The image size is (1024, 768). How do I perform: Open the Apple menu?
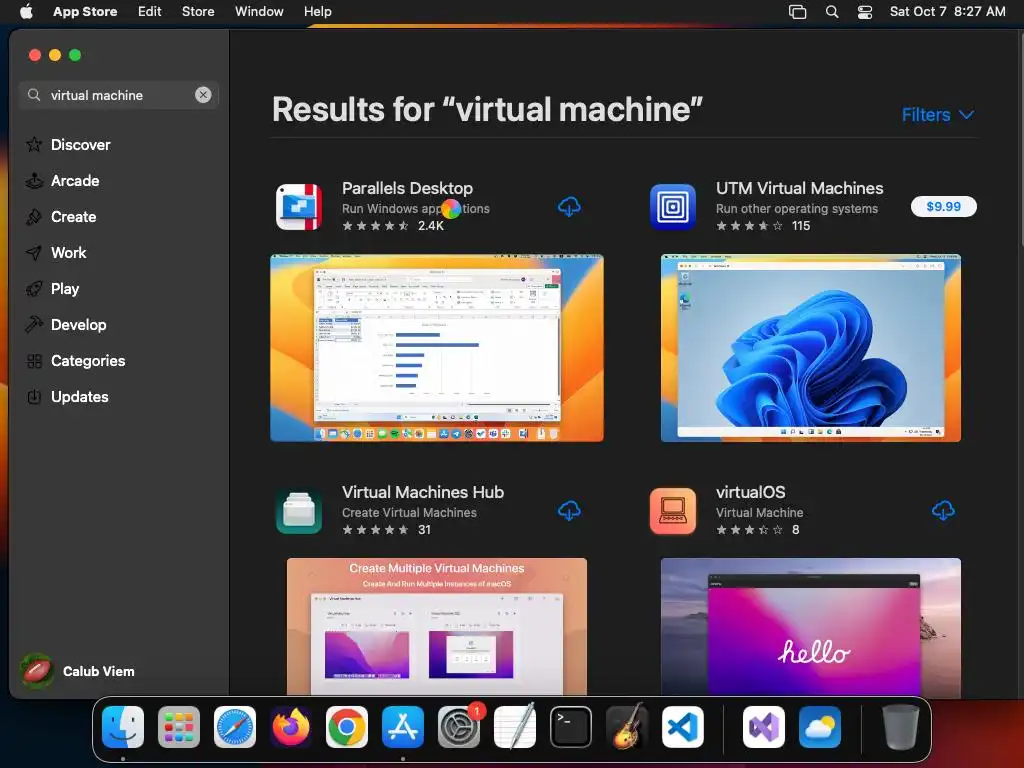point(26,11)
